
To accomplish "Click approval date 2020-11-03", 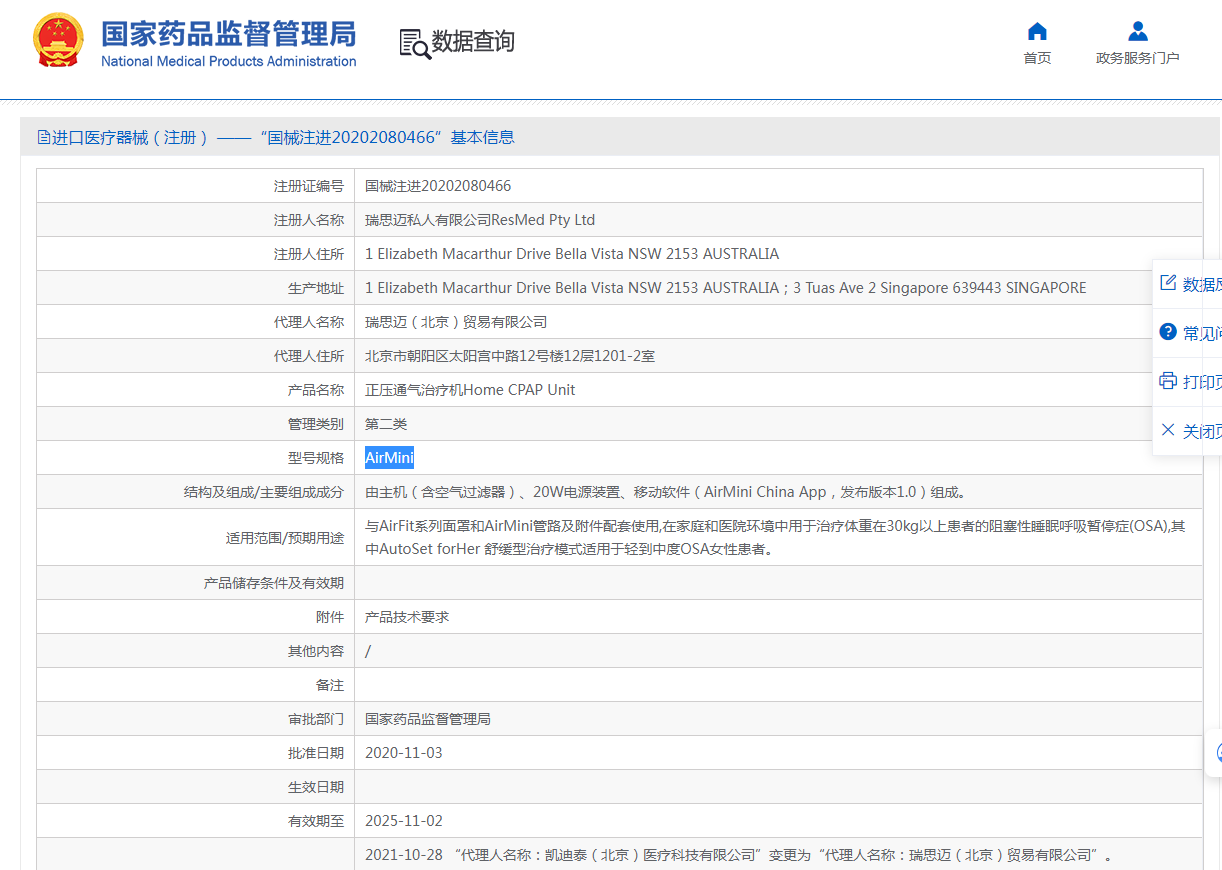I will click(x=404, y=753).
